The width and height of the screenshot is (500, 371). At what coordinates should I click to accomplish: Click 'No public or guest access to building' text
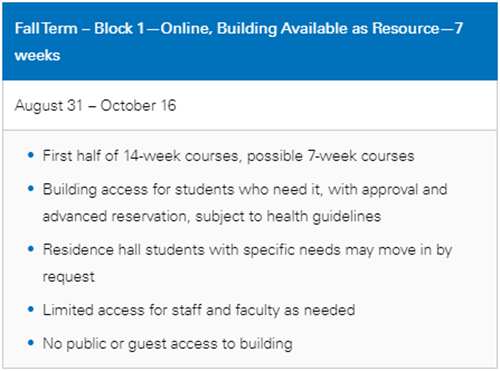coord(168,344)
